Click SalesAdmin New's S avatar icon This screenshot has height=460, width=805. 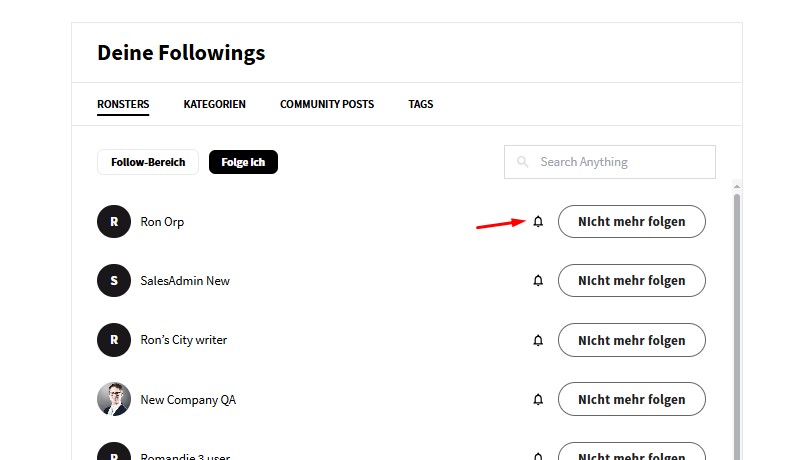coord(114,281)
